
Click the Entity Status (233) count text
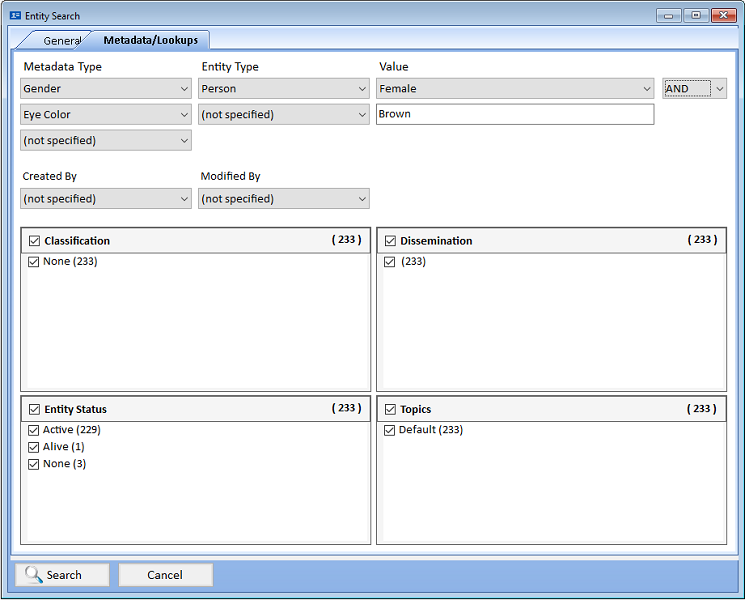[x=346, y=408]
